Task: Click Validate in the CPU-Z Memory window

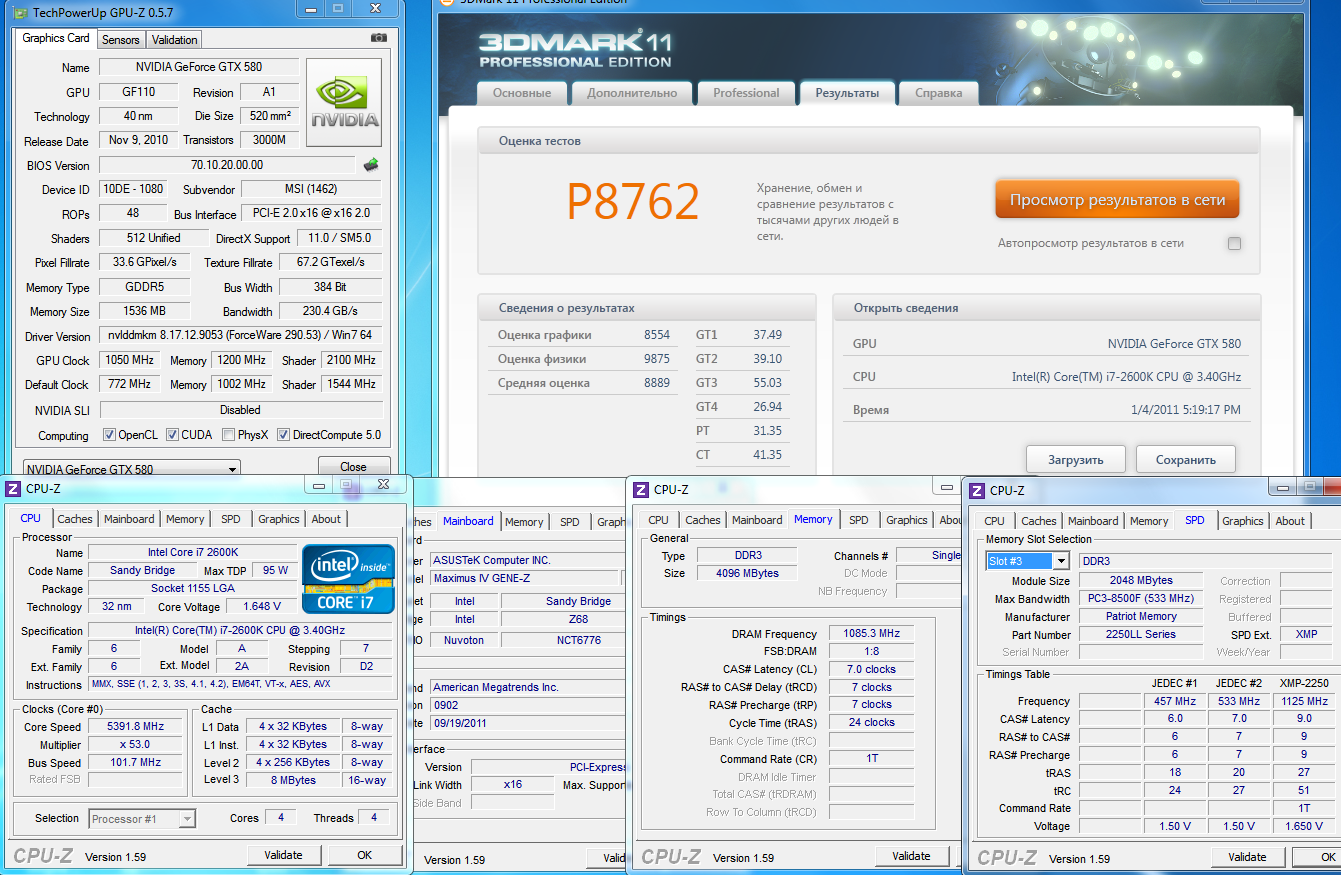Action: 911,856
